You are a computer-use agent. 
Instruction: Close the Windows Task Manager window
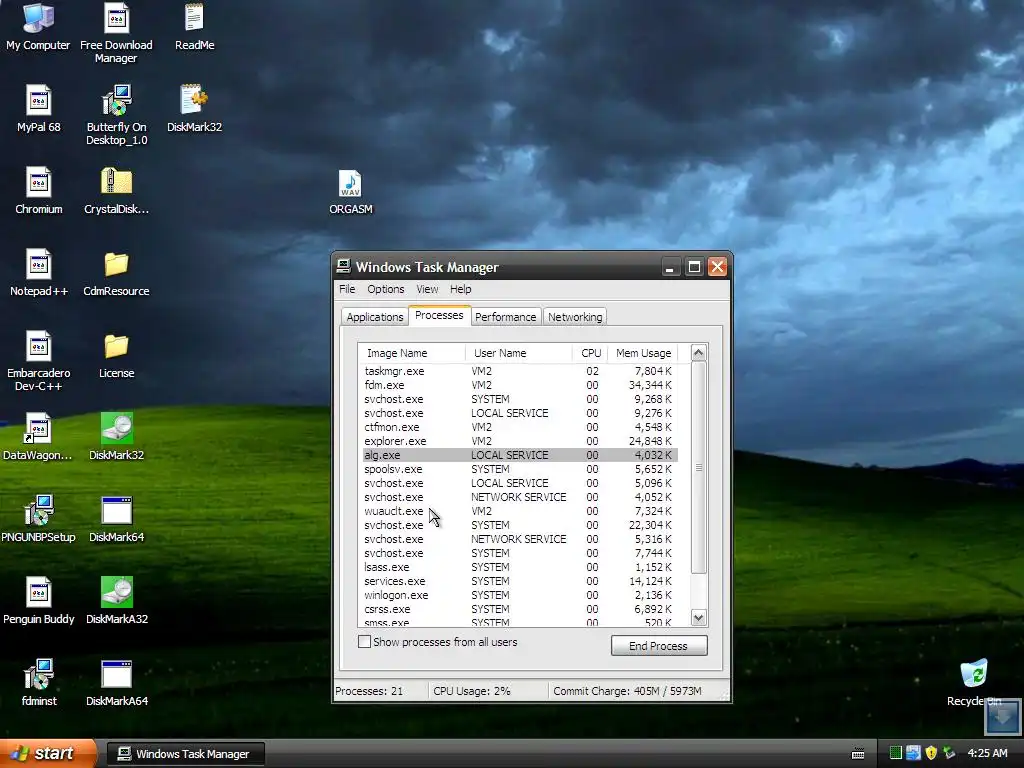[718, 266]
